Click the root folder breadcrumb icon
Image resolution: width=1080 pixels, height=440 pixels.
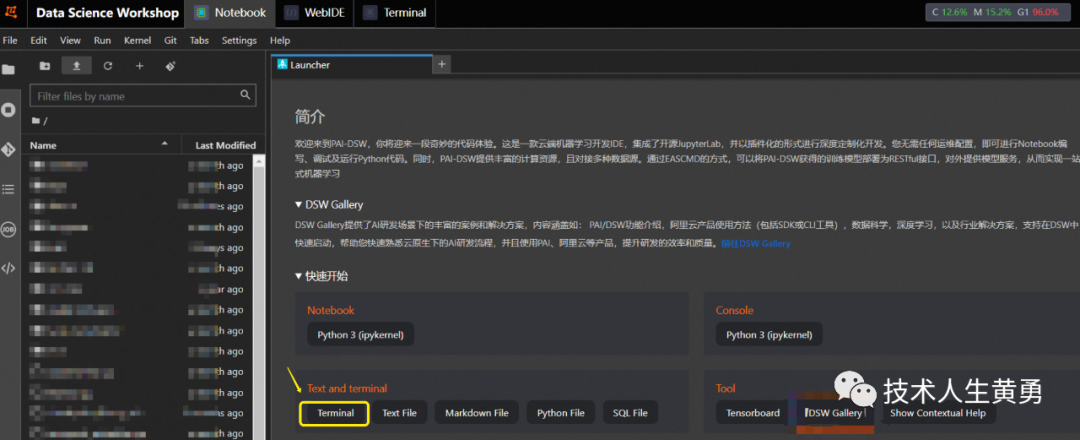point(36,121)
